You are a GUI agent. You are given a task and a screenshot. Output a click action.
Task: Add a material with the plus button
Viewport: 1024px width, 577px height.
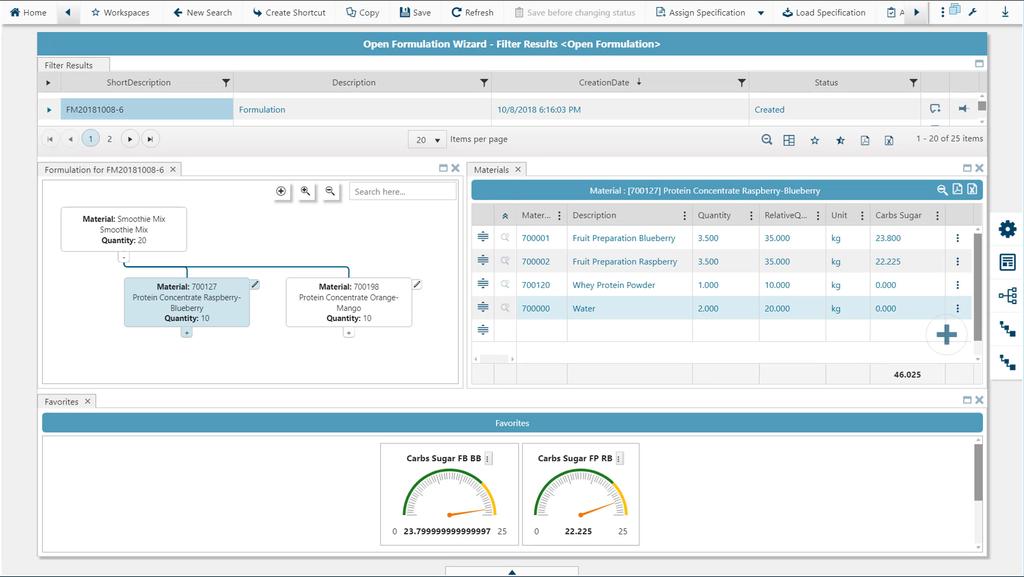coord(946,335)
